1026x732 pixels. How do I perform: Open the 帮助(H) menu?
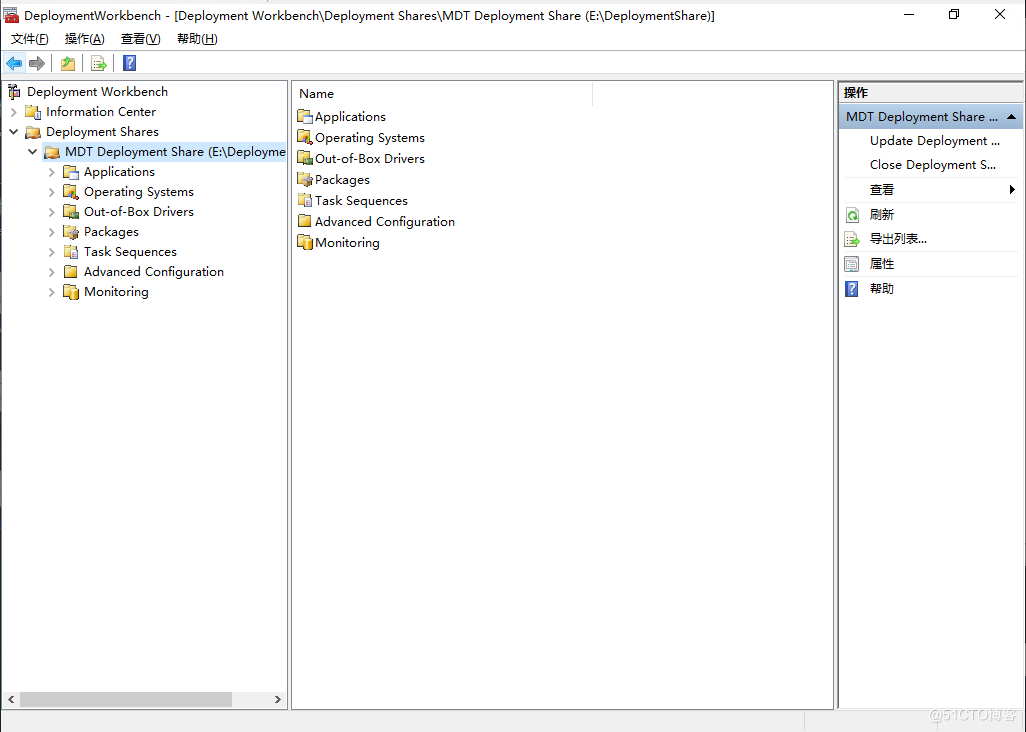tap(197, 39)
